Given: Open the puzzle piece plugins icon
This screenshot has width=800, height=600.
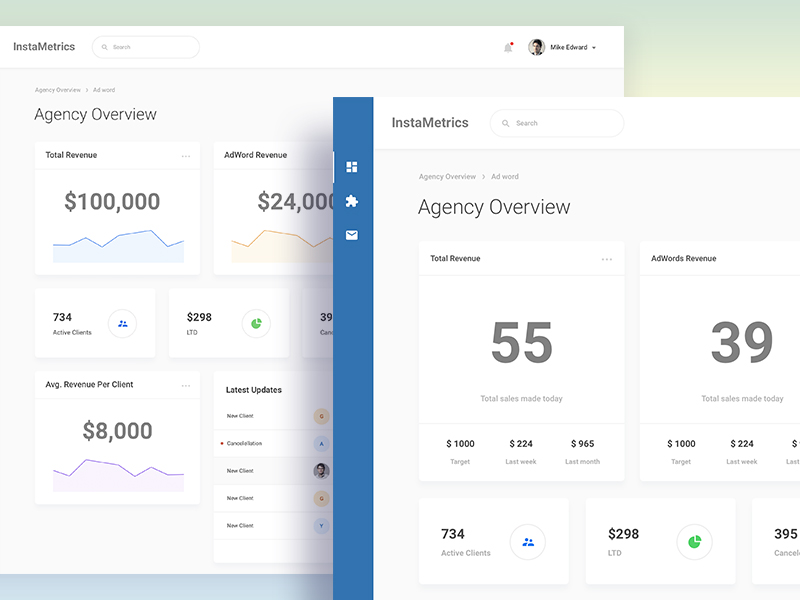Looking at the screenshot, I should point(351,201).
